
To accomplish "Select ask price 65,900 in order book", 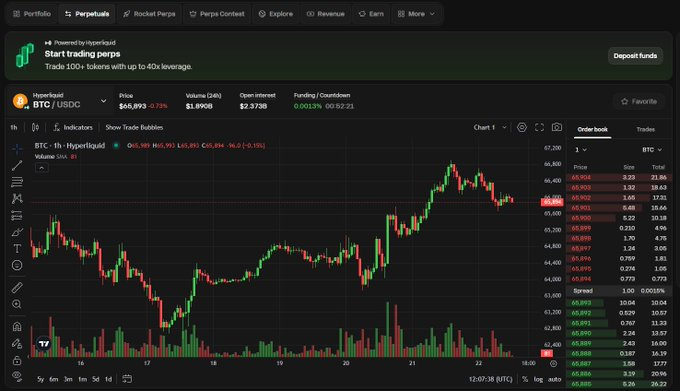I will (581, 218).
